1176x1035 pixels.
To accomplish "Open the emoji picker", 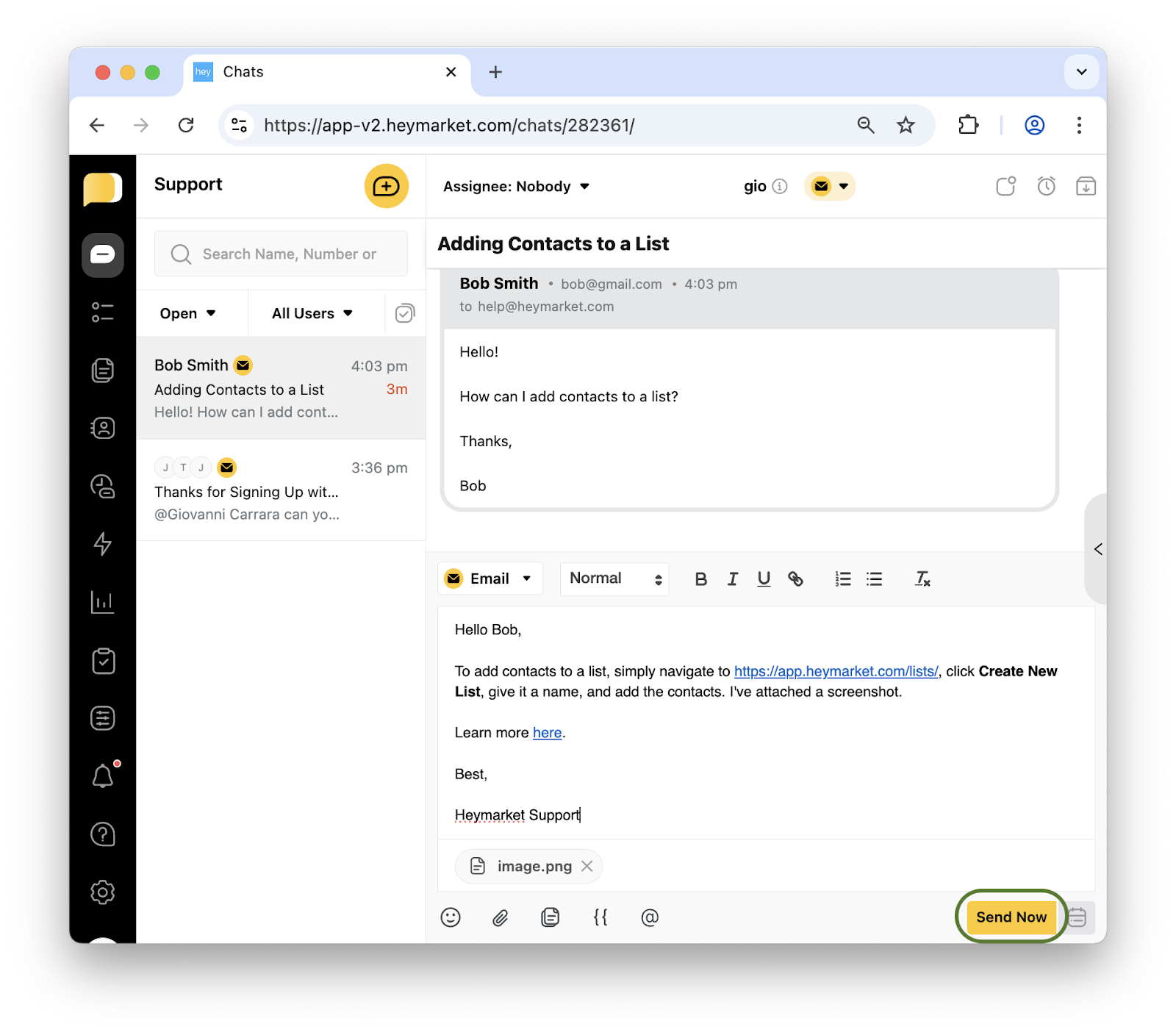I will 451,917.
